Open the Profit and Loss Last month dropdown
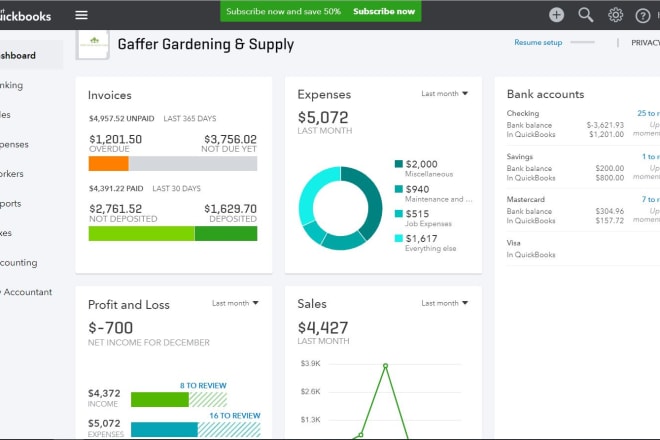Image resolution: width=660 pixels, height=440 pixels. click(235, 303)
